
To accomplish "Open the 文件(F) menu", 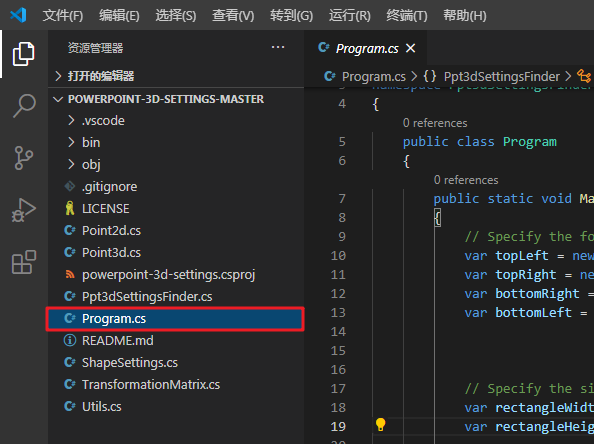I will 63,16.
